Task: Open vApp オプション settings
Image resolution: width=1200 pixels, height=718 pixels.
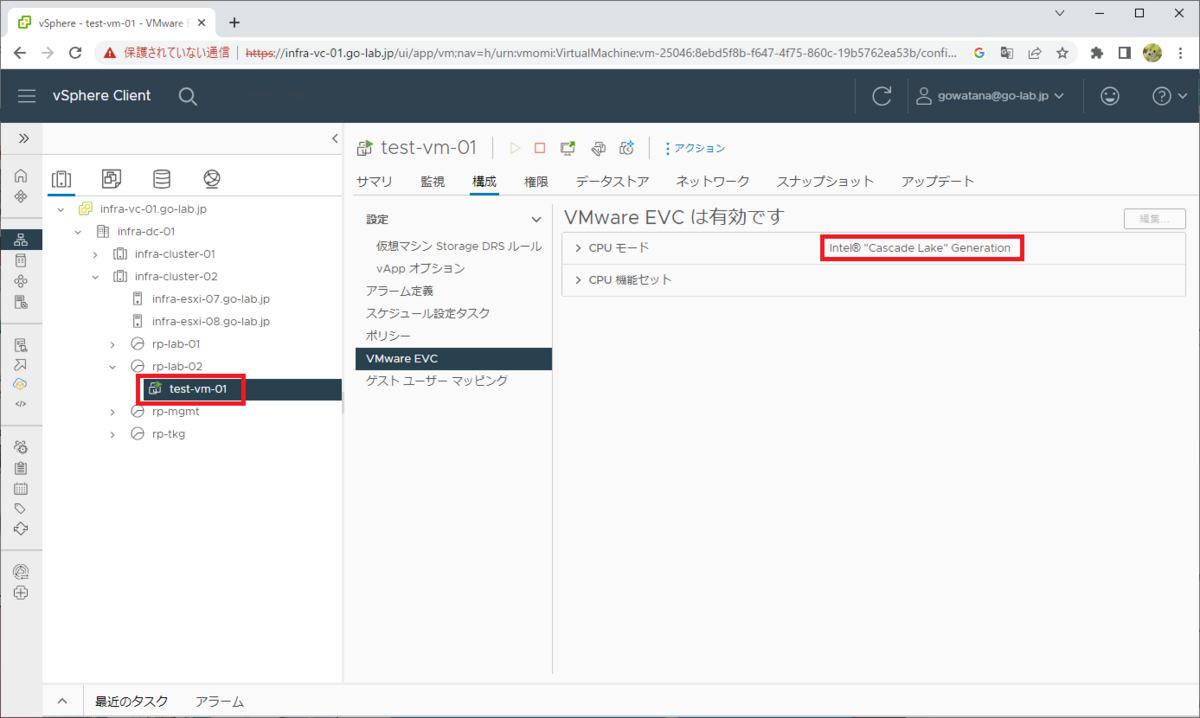Action: pyautogui.click(x=420, y=268)
